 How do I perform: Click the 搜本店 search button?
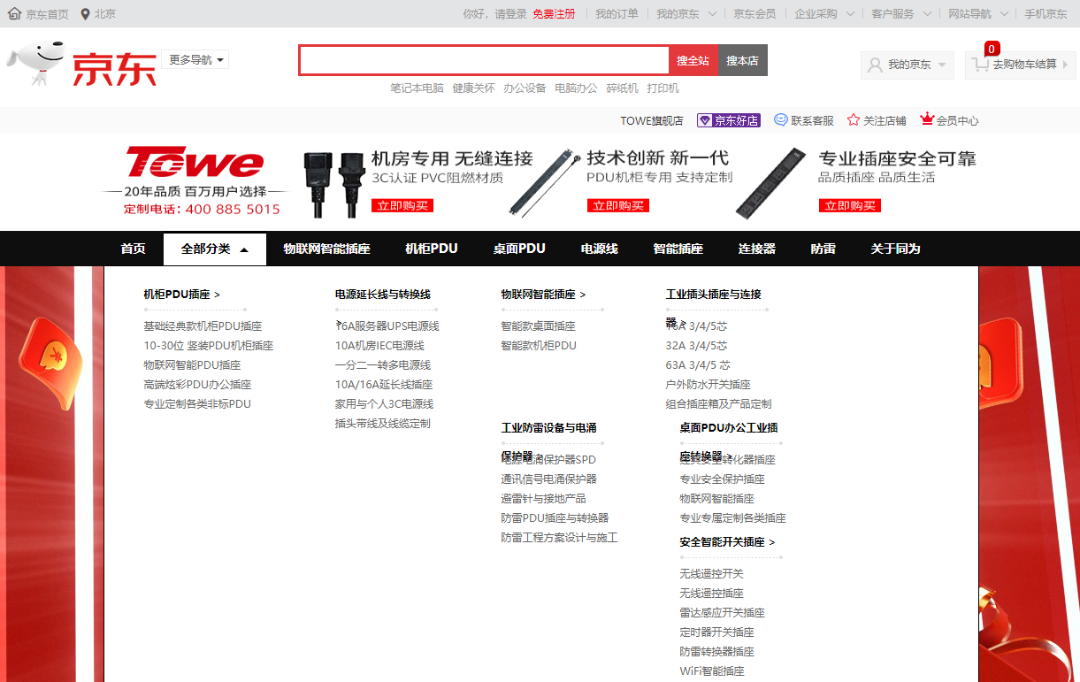tap(742, 61)
